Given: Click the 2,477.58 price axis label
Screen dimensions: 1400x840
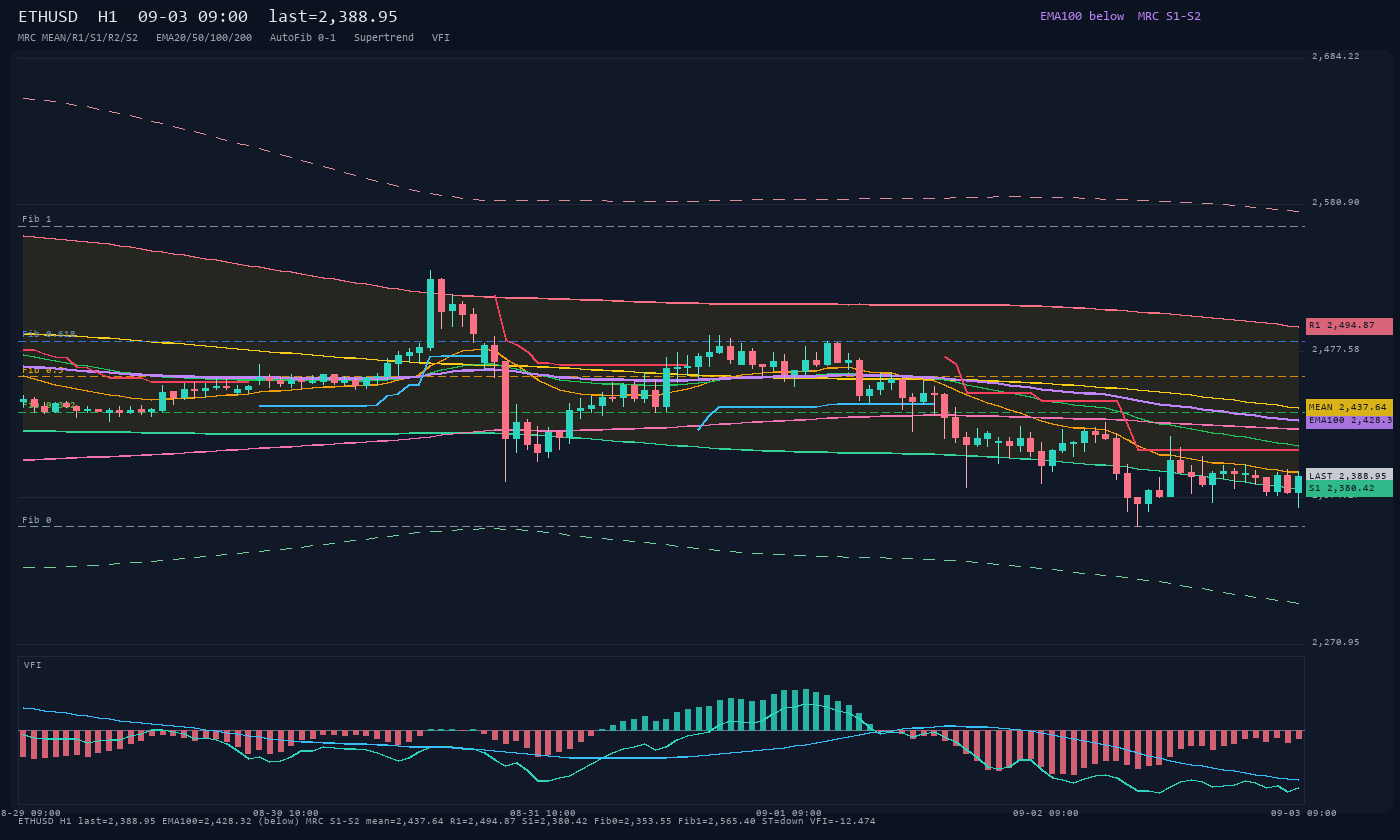Looking at the screenshot, I should click(1336, 349).
